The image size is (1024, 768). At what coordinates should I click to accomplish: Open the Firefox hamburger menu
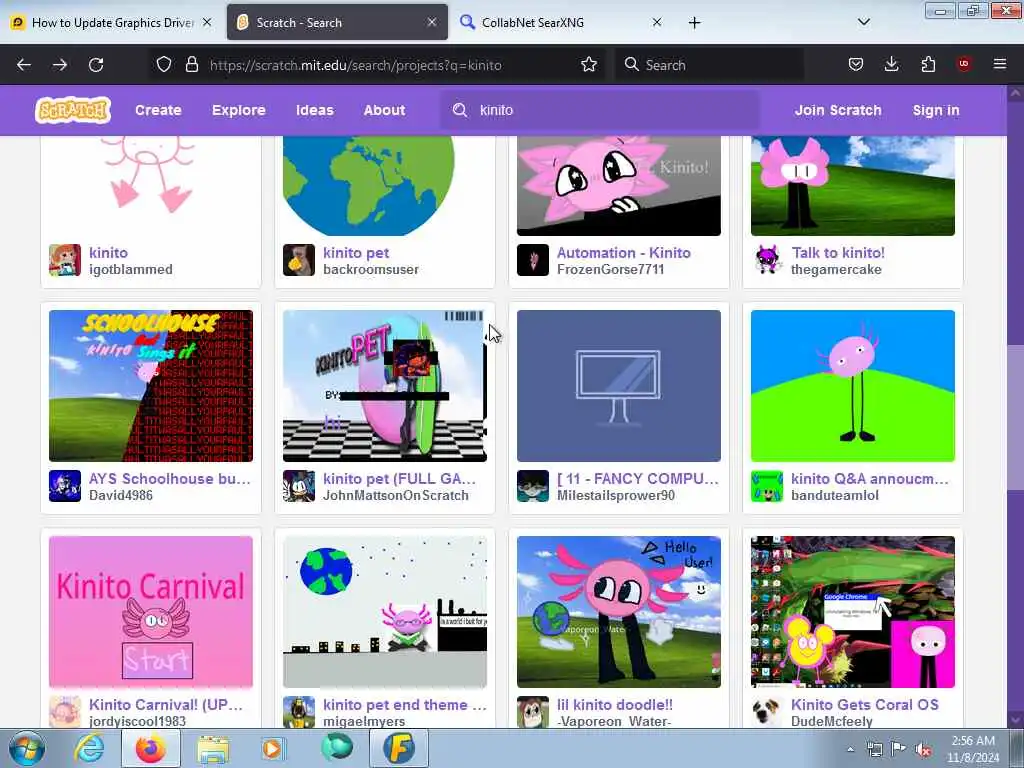click(1000, 64)
